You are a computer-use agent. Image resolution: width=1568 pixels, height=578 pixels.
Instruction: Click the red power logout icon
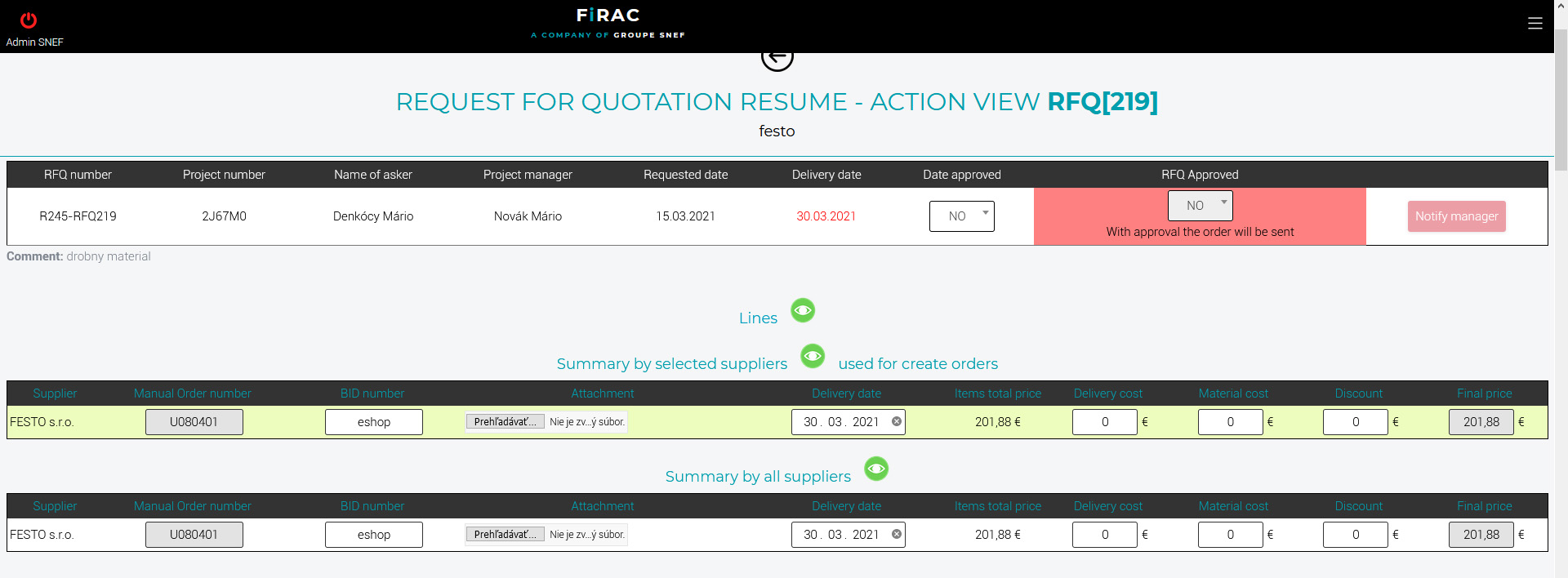[29, 20]
